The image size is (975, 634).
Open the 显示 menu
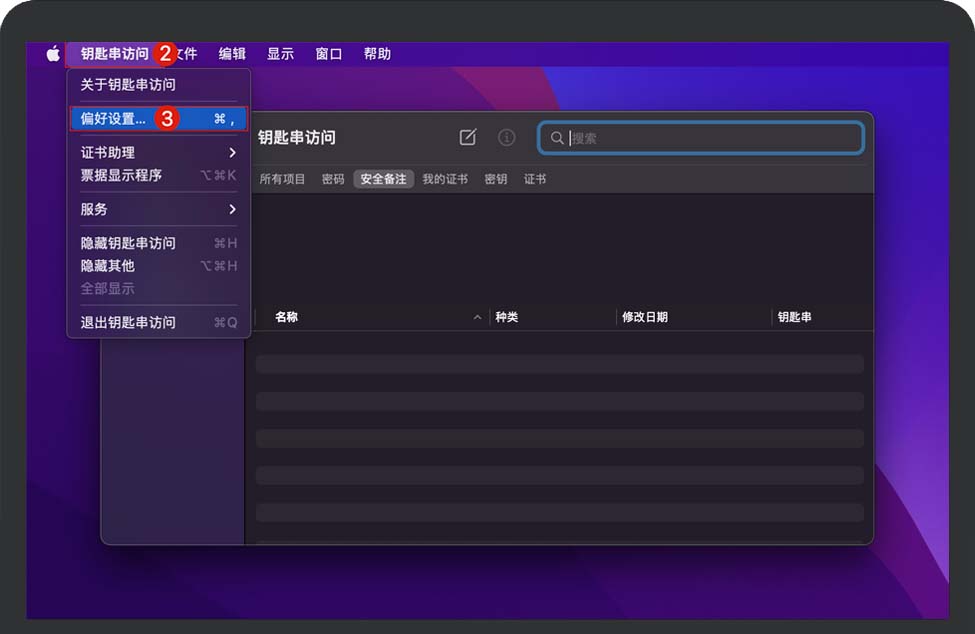coord(280,54)
